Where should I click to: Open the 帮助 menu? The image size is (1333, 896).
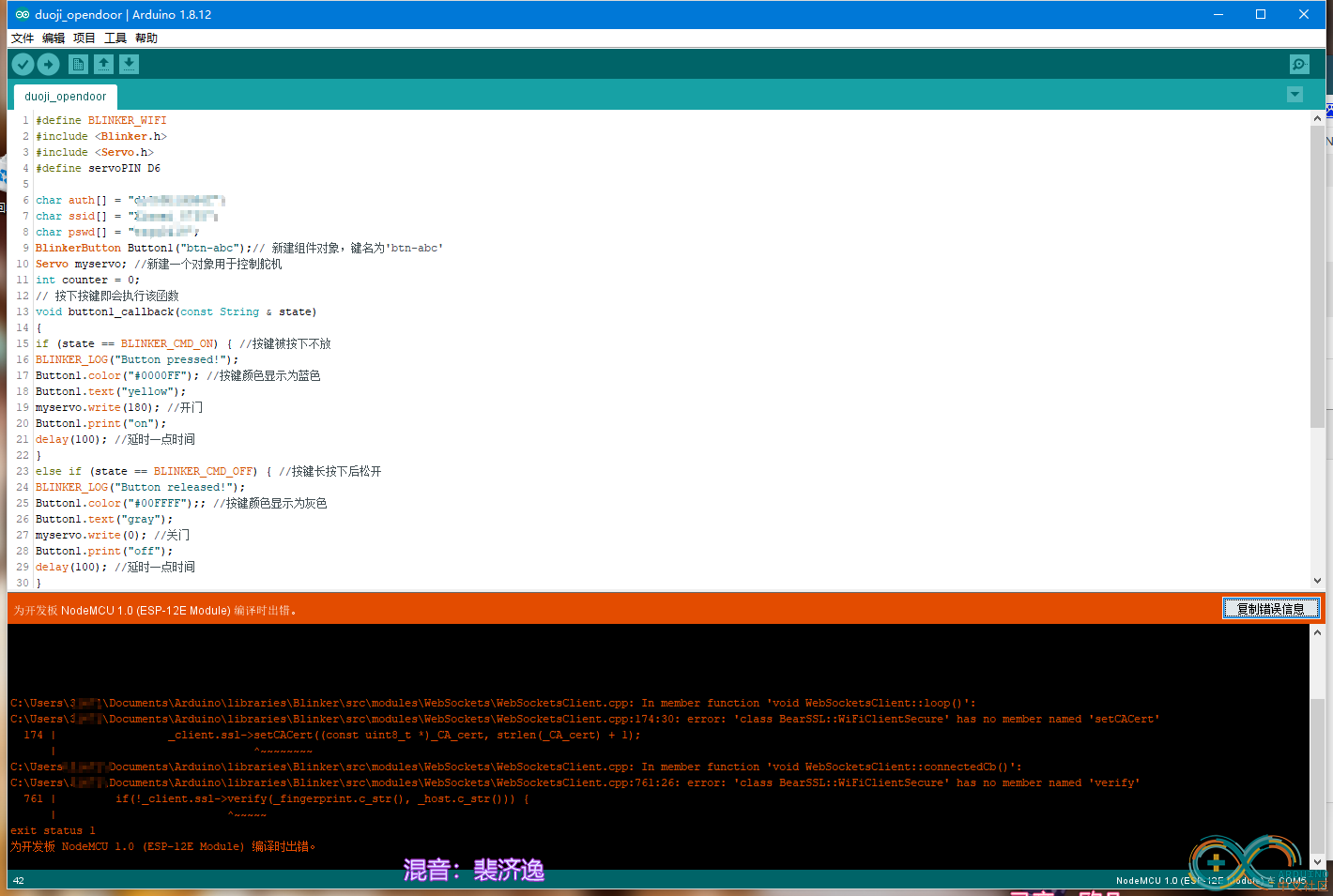146,38
